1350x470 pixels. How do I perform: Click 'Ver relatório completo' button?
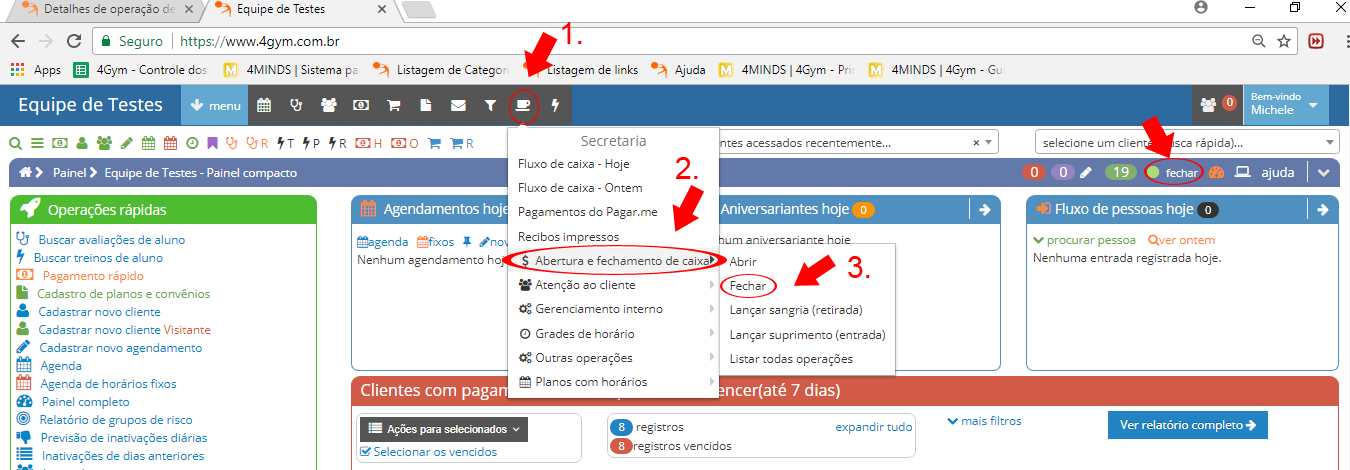(1187, 425)
